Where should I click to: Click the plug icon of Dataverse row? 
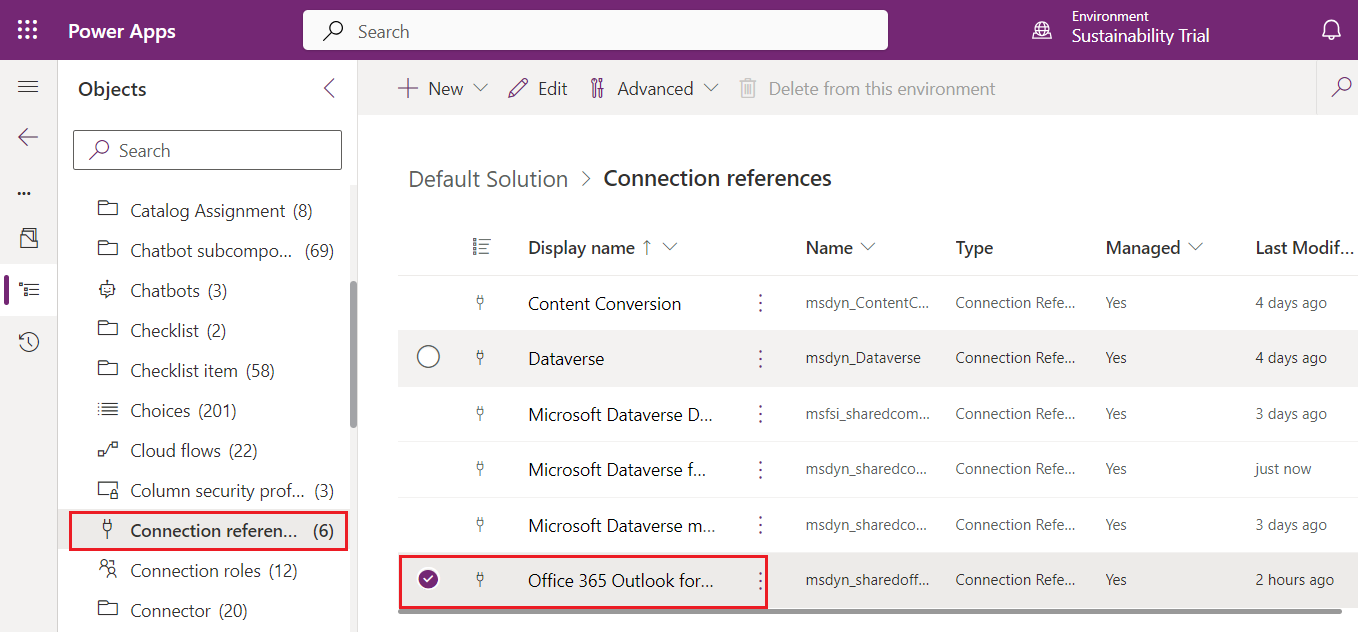coord(480,358)
